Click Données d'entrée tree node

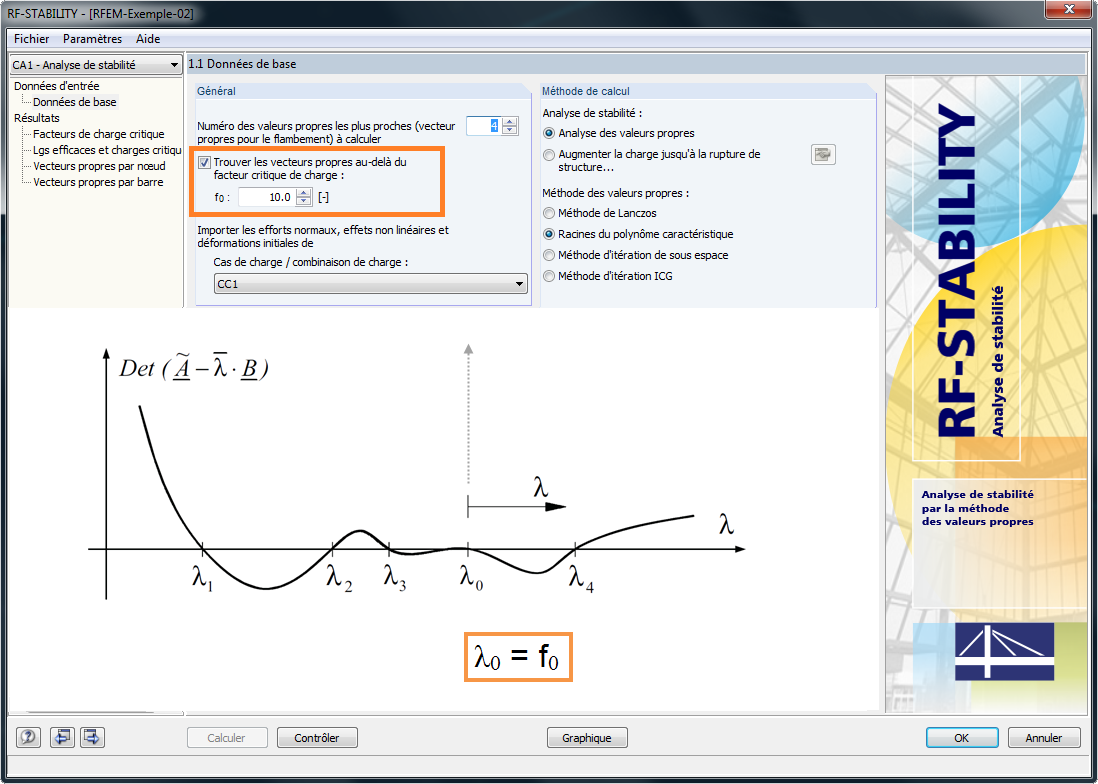tap(57, 86)
